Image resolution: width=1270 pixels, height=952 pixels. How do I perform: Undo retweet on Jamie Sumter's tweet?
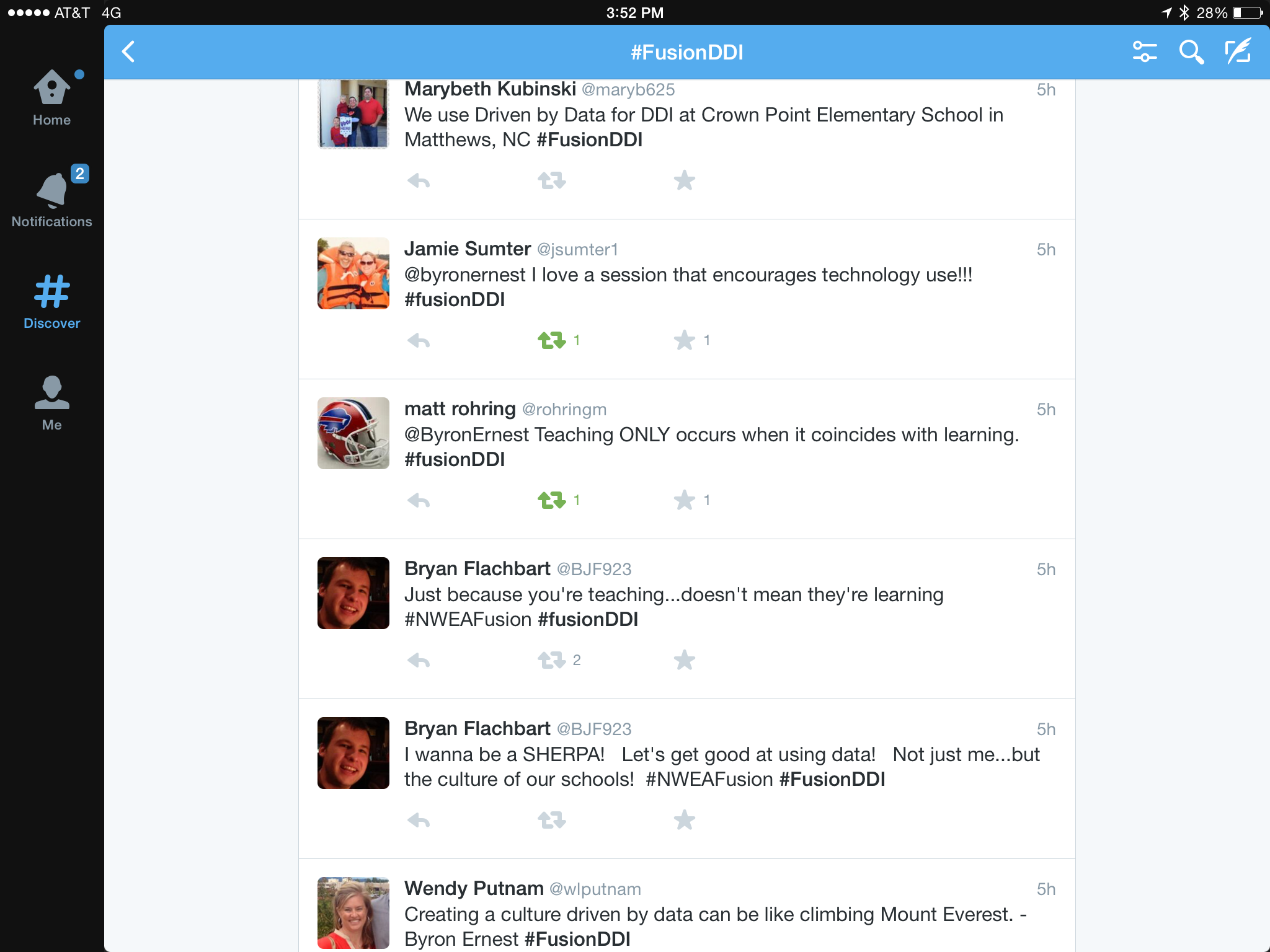pos(551,340)
